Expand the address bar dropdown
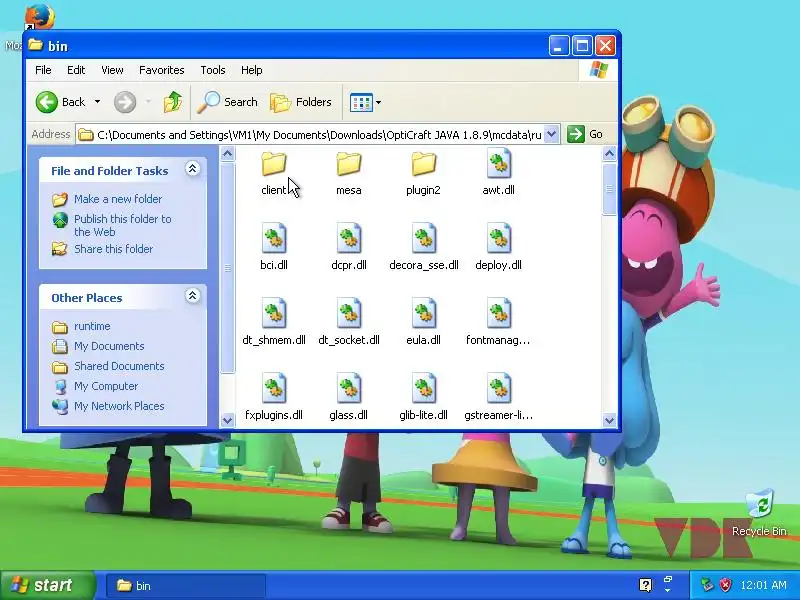This screenshot has width=800, height=600. click(551, 134)
